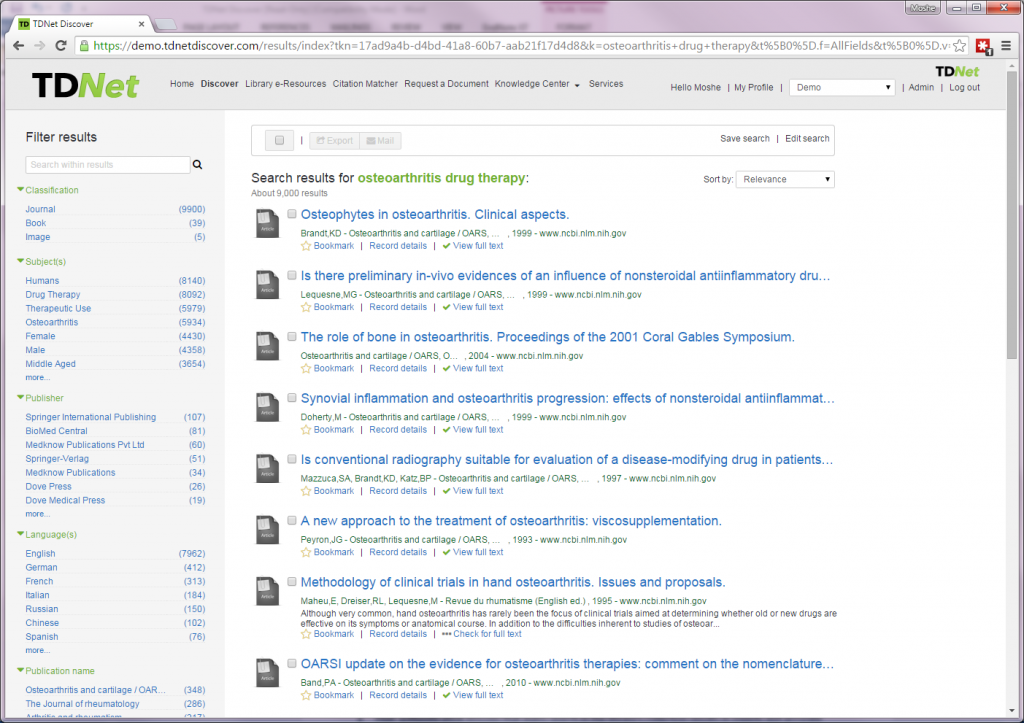Screen dimensions: 1024x723
Task: Go to Home in the navigation
Action: click(x=182, y=84)
